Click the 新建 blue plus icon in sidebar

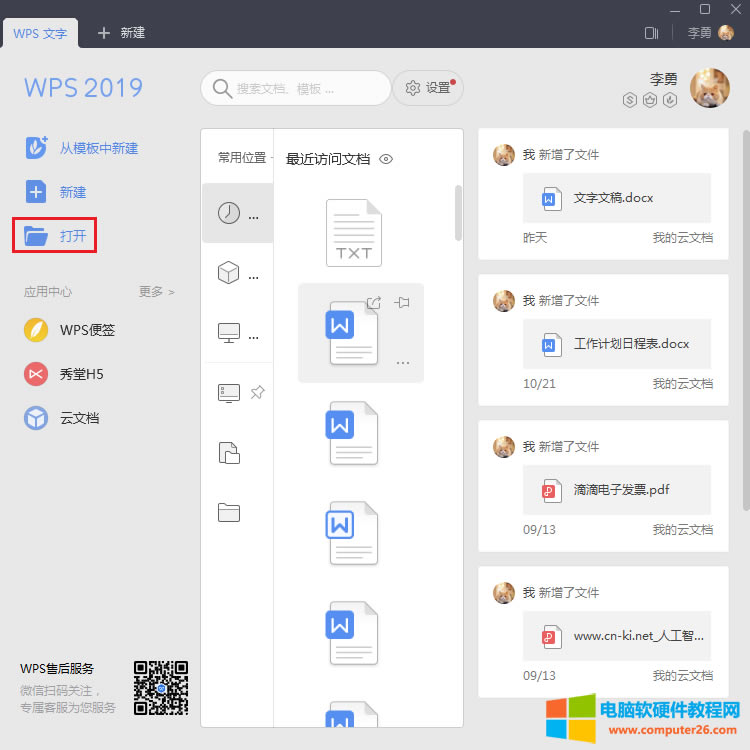(36, 192)
